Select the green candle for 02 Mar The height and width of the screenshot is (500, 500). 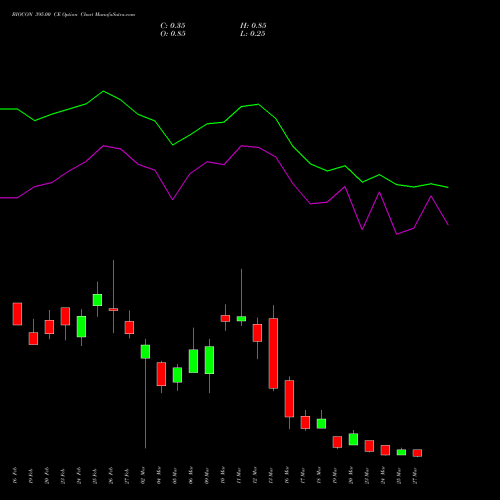click(x=145, y=352)
